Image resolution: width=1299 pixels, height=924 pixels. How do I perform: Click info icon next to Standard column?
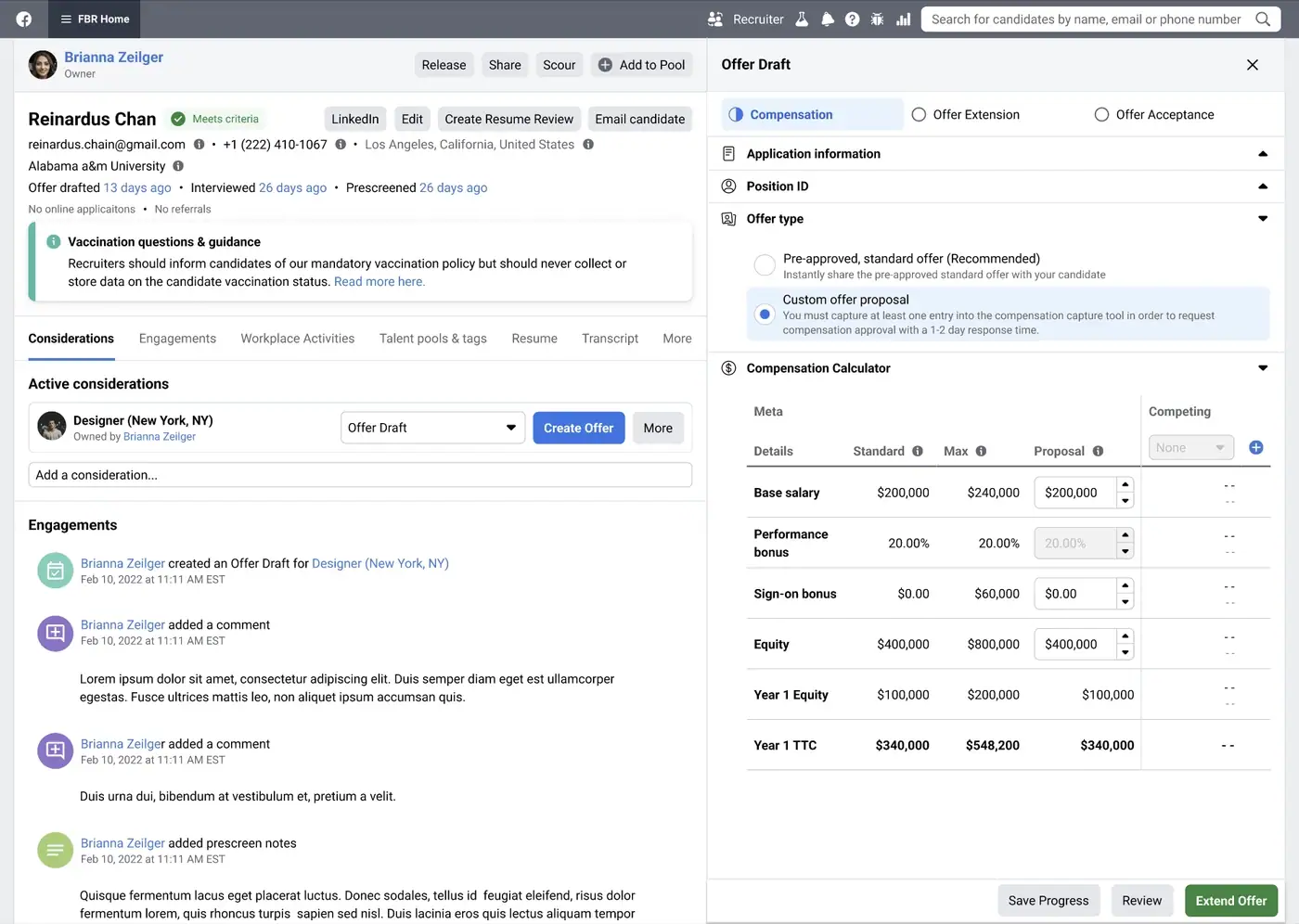(918, 452)
